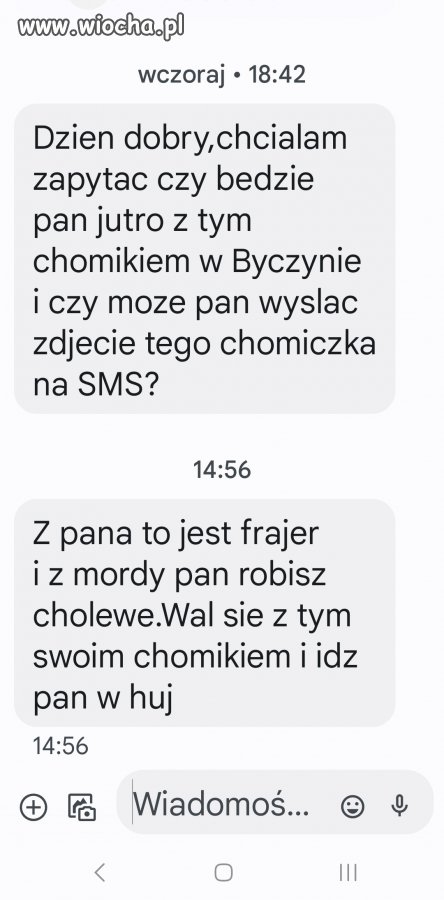The width and height of the screenshot is (444, 900).
Task: Open the gallery and camera picker
Action: pos(81,806)
